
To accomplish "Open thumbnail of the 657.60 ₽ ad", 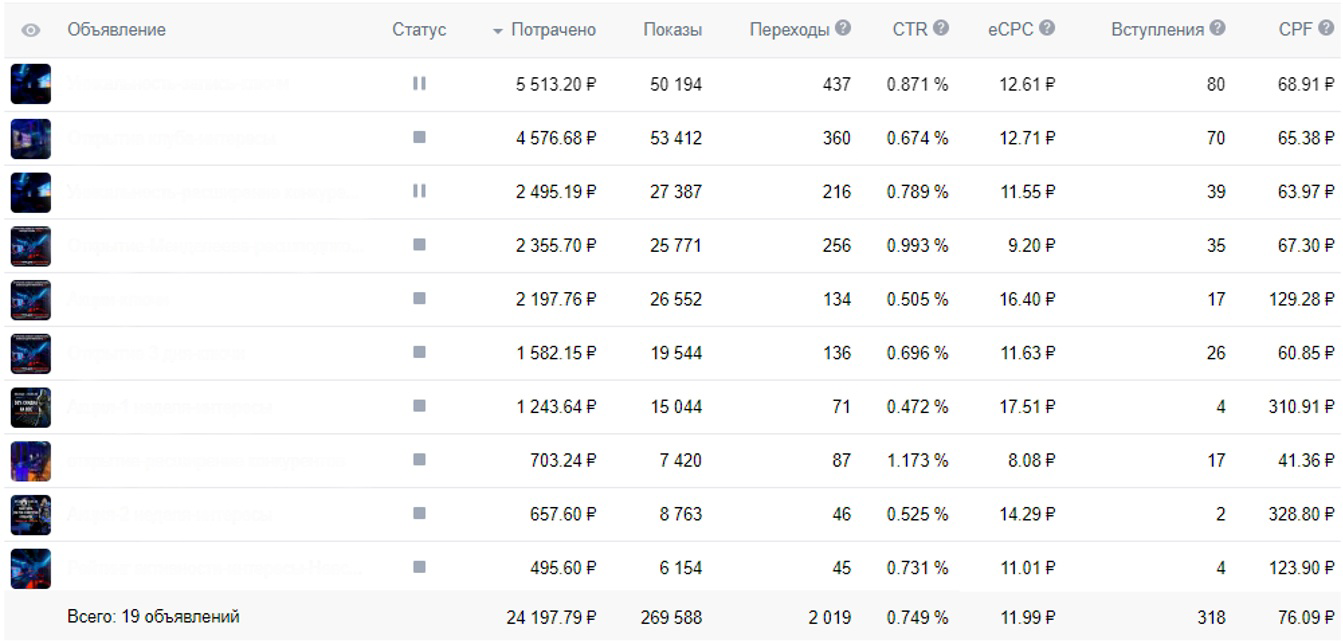I will (30, 514).
